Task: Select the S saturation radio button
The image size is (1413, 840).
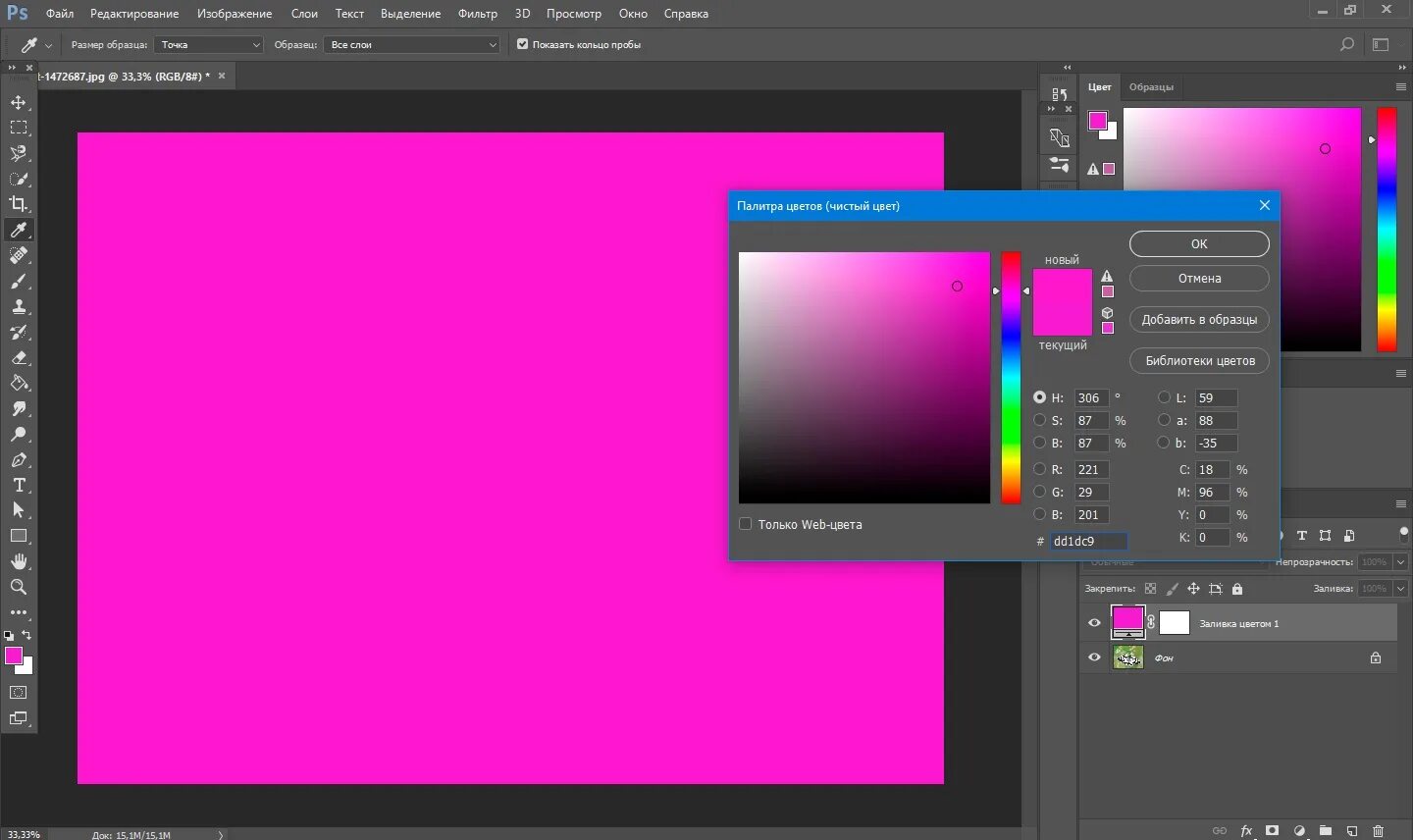Action: point(1039,420)
